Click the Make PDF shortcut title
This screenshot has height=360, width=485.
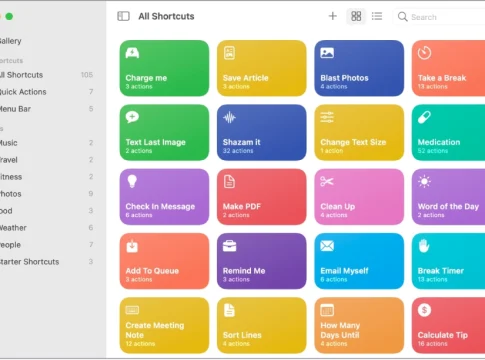(242, 207)
